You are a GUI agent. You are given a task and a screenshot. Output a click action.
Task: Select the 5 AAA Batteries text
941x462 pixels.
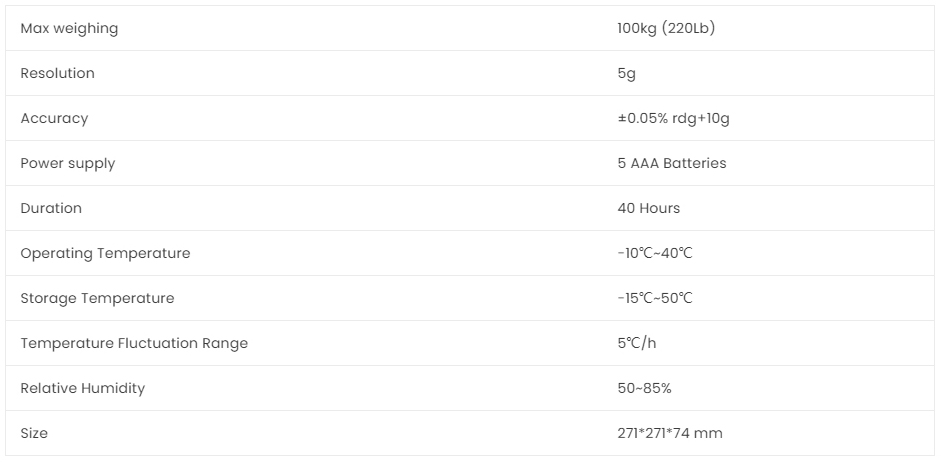pos(672,163)
